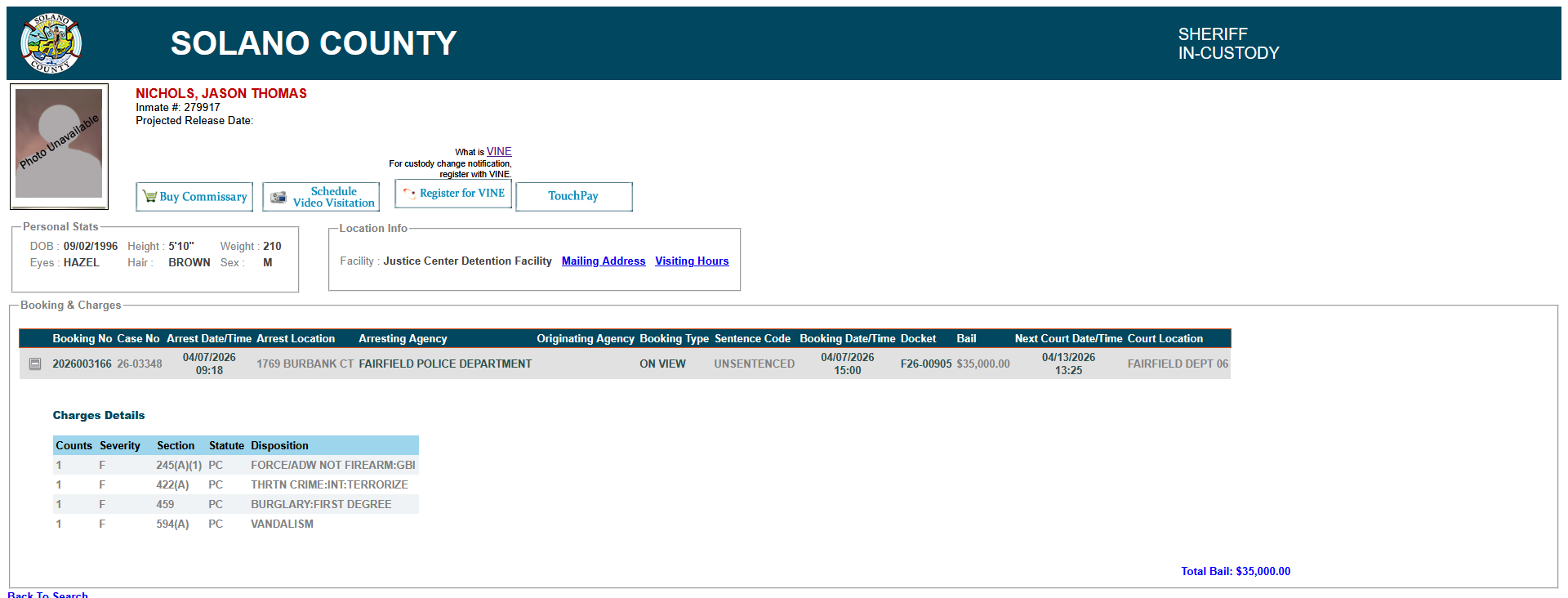Image resolution: width=1568 pixels, height=598 pixels.
Task: Click case number 26-03348
Action: 140,364
